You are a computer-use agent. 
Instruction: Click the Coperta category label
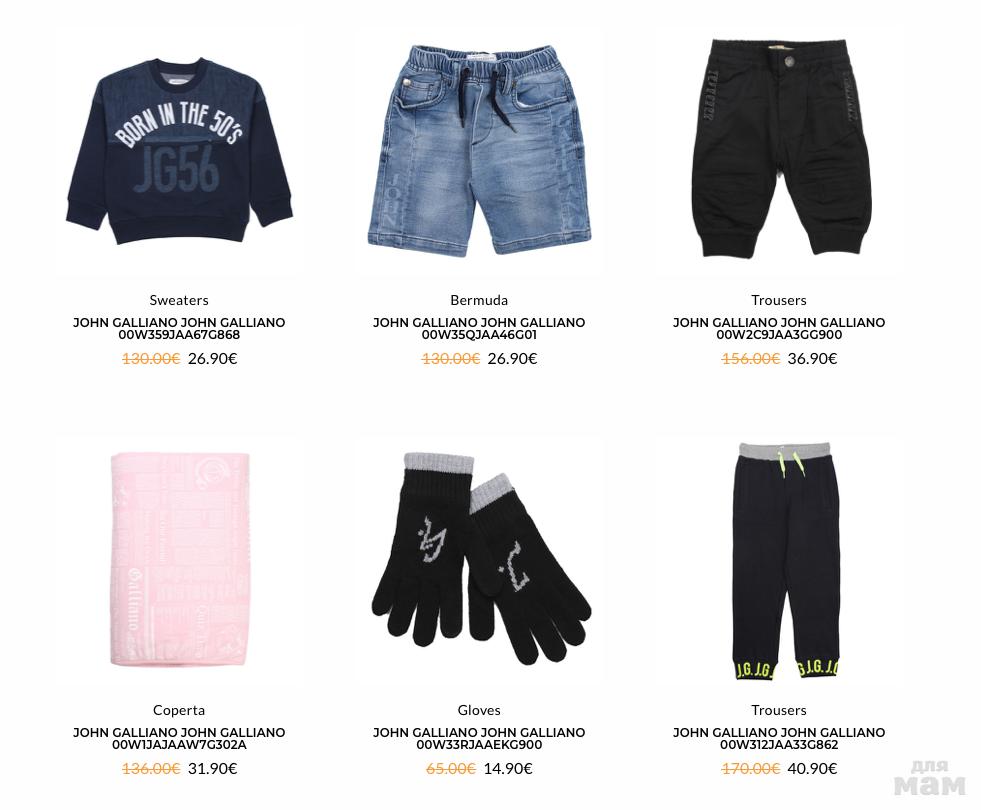(x=179, y=711)
